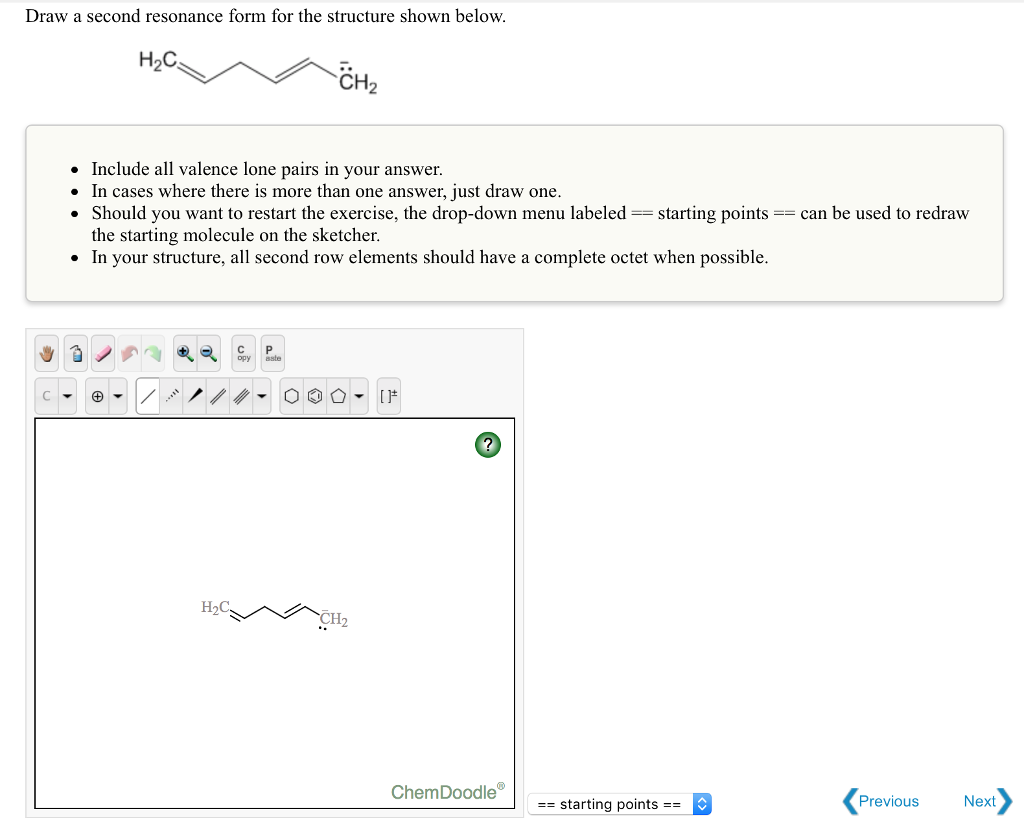Click the H2C label in the question structure
Image resolution: width=1024 pixels, height=835 pixels.
pyautogui.click(x=157, y=61)
